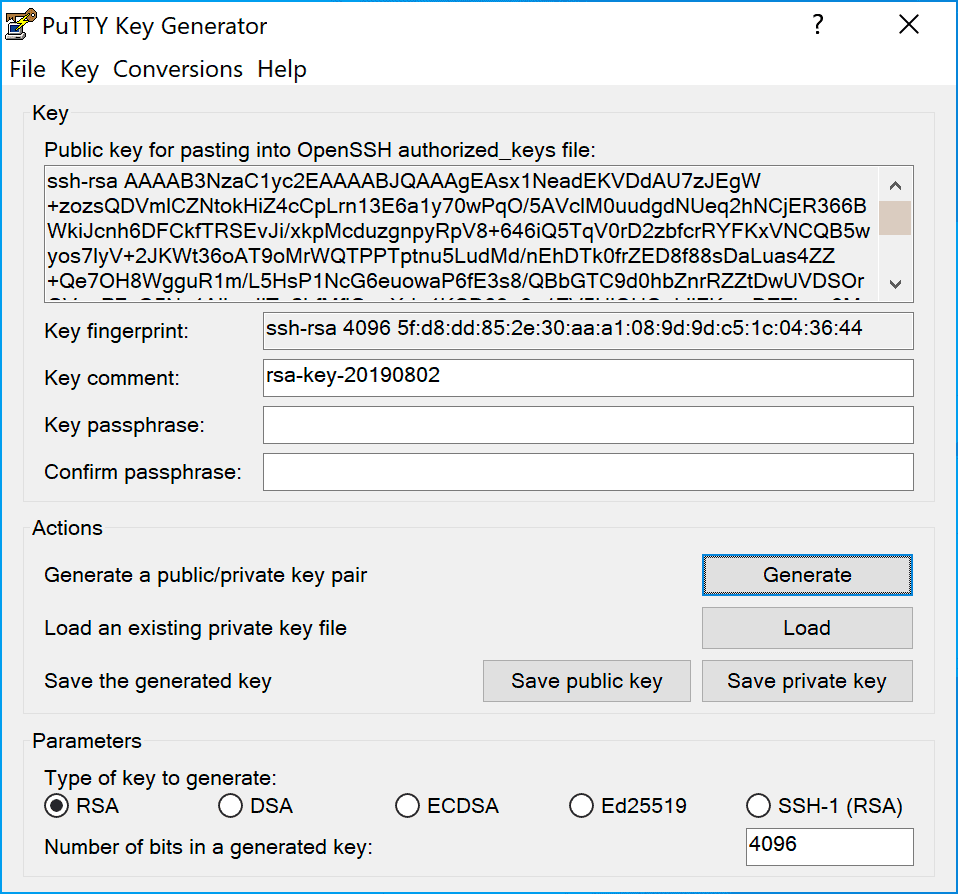Image resolution: width=958 pixels, height=894 pixels.
Task: Click Save private key
Action: [x=806, y=680]
